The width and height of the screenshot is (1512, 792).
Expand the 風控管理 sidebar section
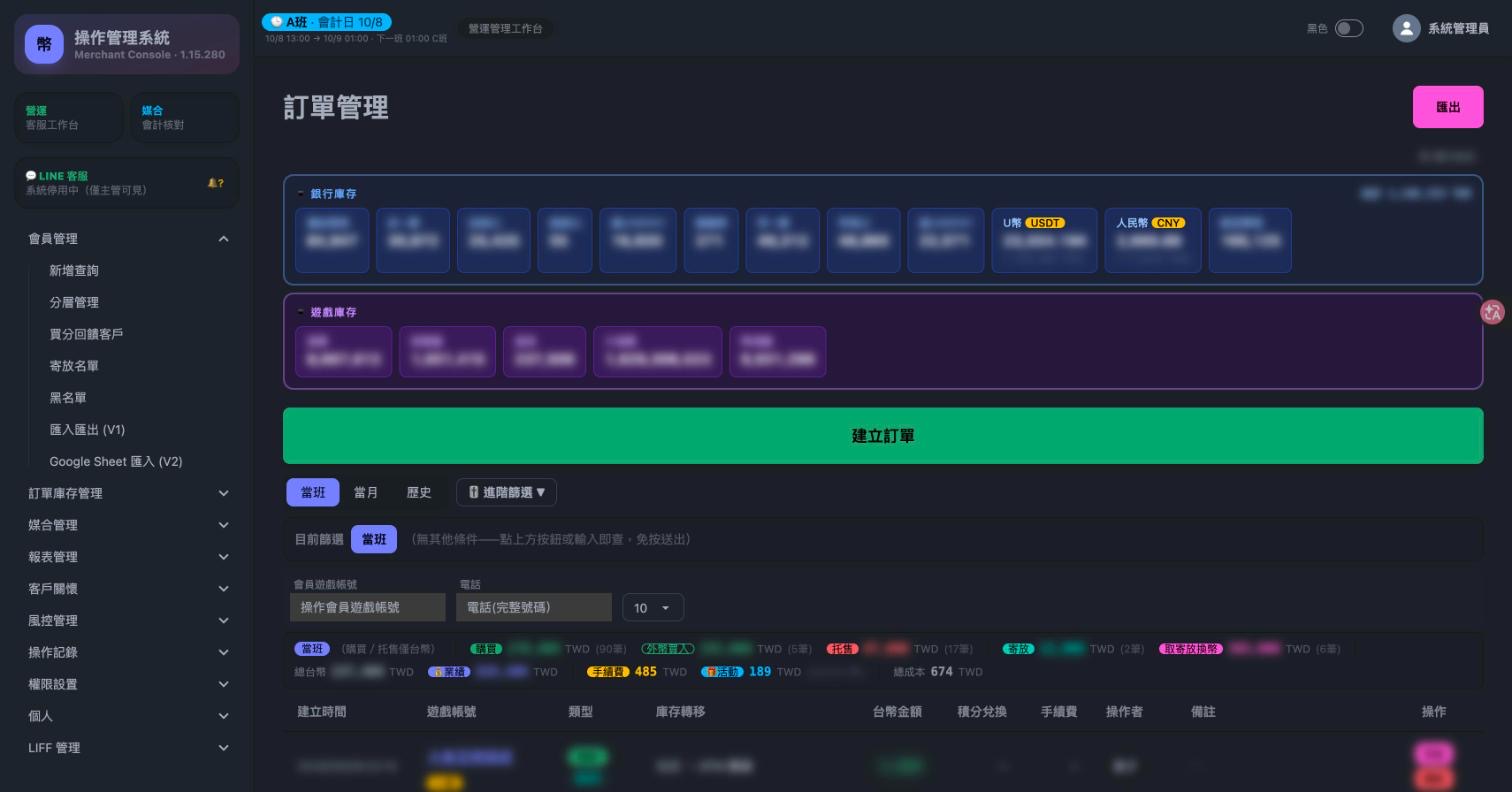click(x=128, y=621)
